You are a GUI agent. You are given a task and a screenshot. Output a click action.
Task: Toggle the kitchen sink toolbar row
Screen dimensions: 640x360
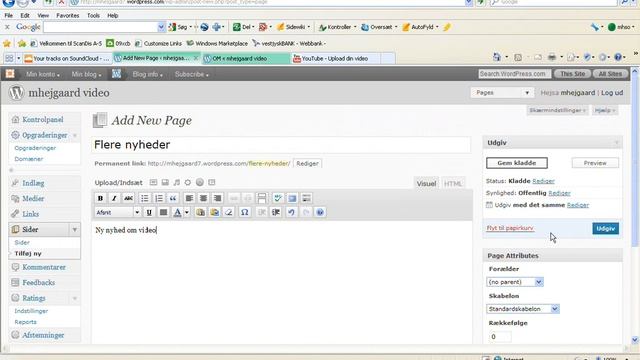click(306, 198)
